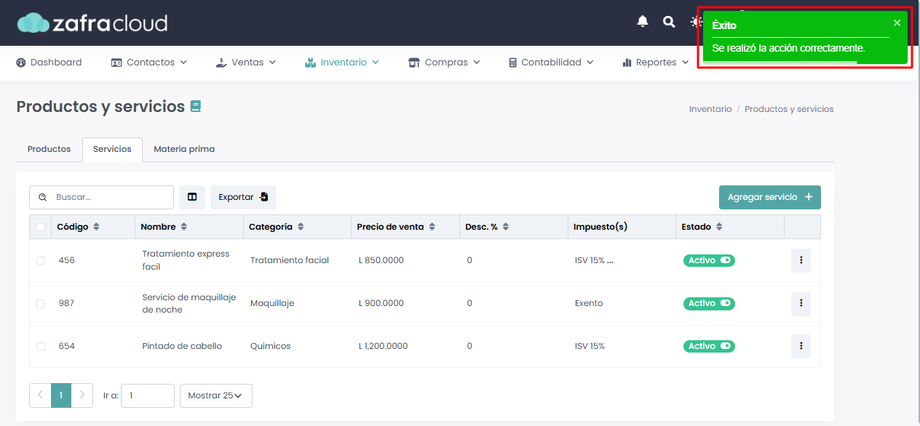Sort by Precio de venta column
The height and width of the screenshot is (426, 920).
(432, 226)
